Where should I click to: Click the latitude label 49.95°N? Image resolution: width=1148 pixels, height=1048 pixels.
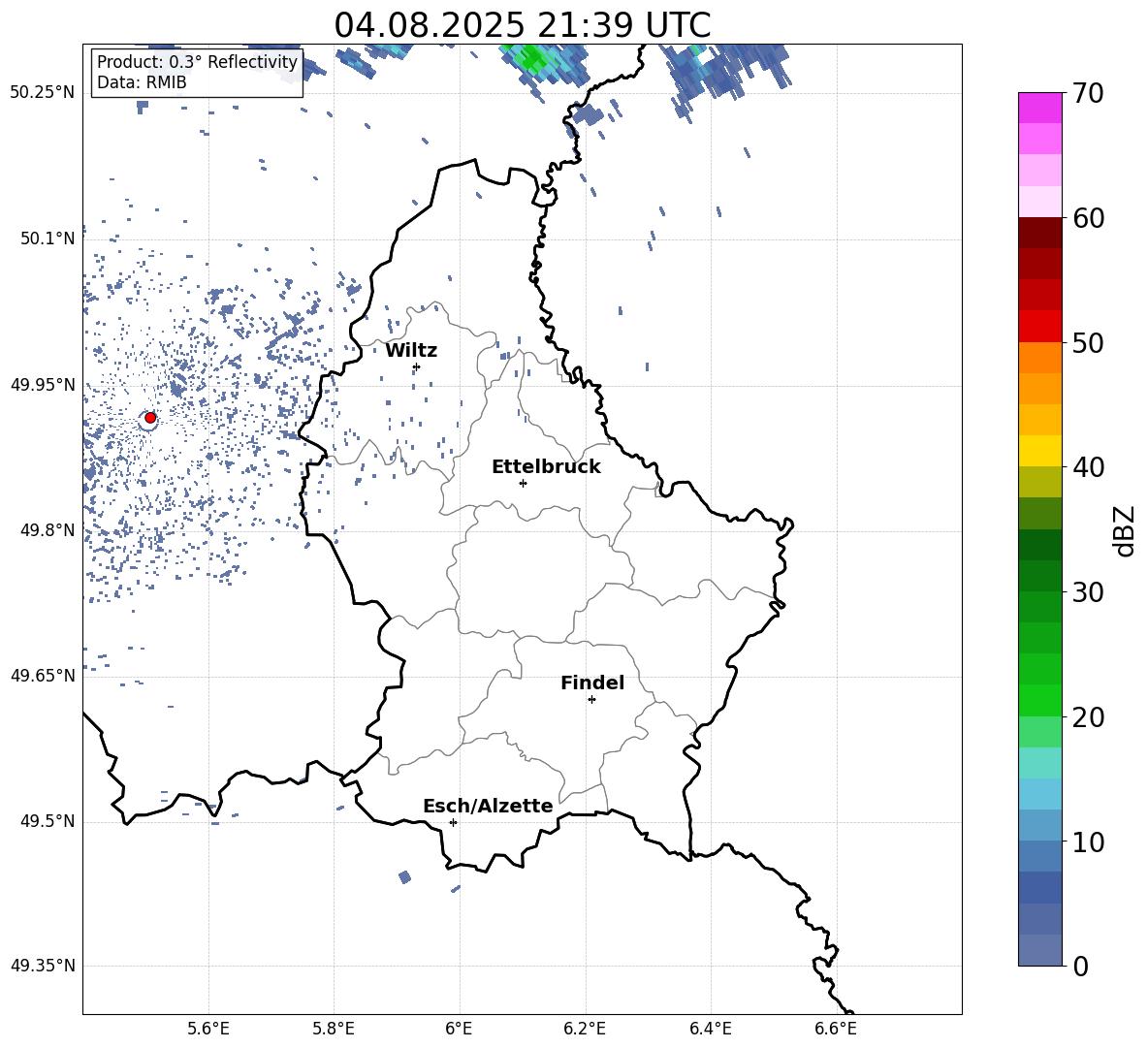[x=43, y=384]
